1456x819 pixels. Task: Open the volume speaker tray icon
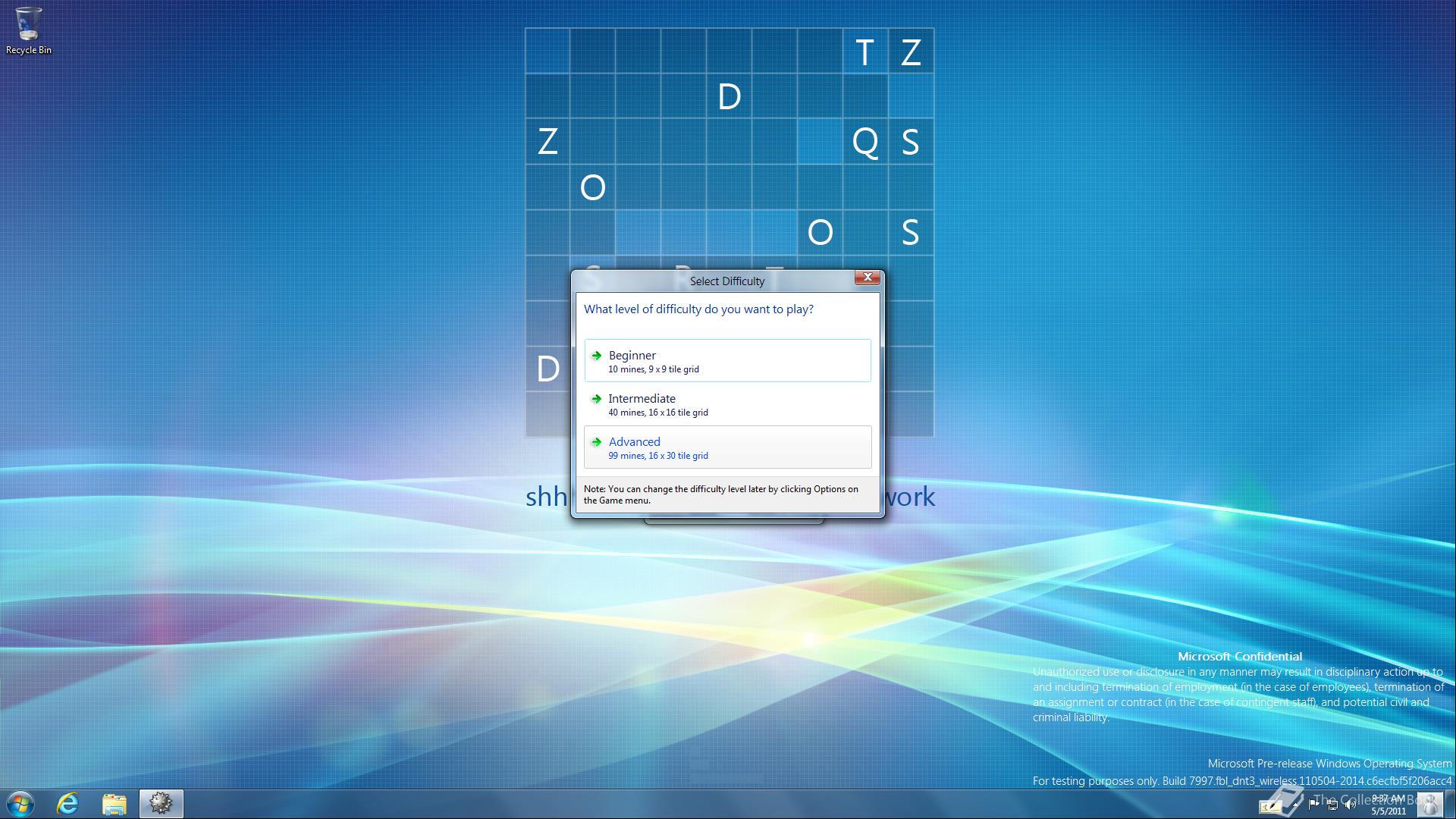(x=1351, y=805)
